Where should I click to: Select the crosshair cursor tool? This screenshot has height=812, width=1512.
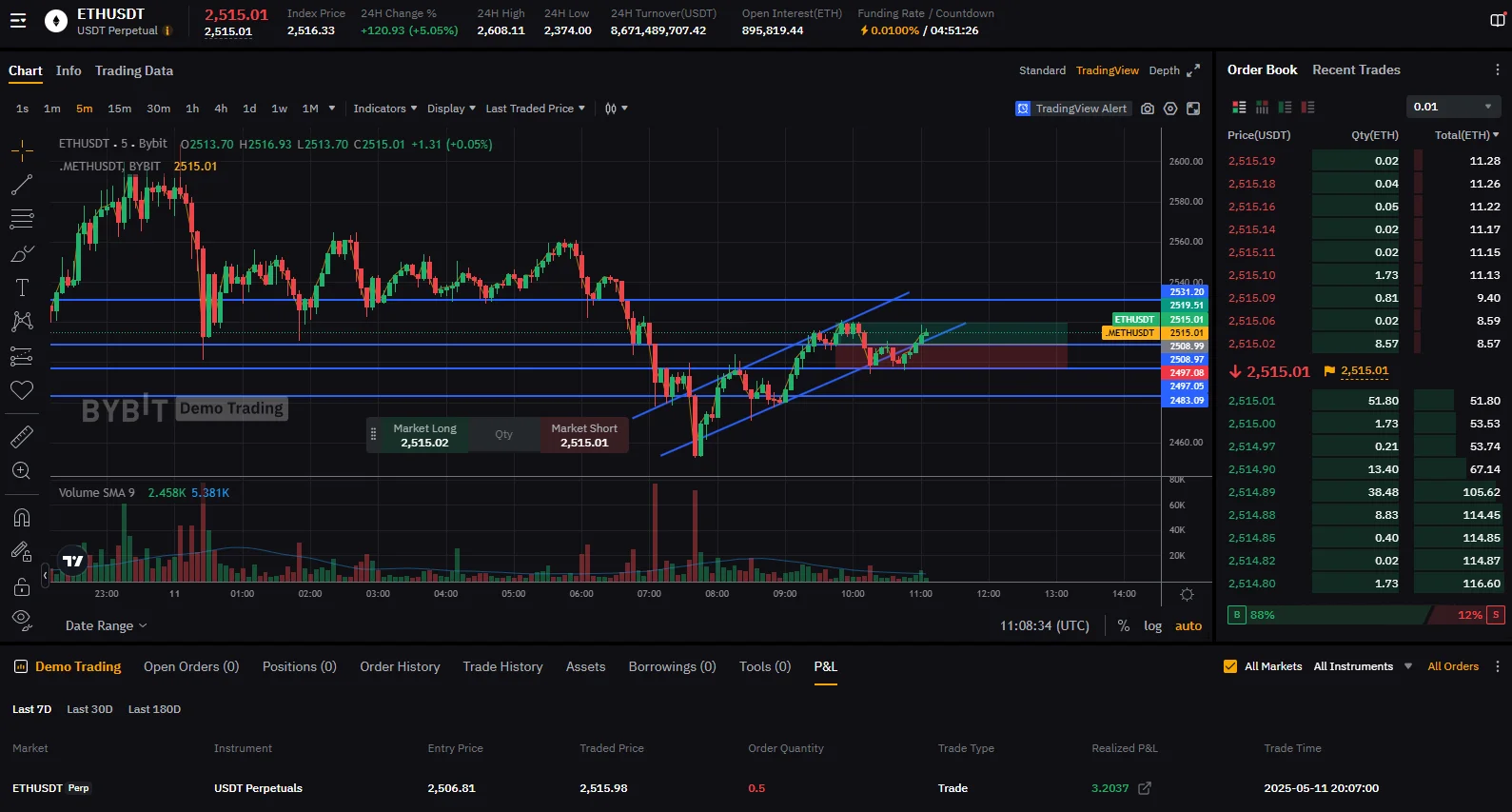(x=22, y=150)
